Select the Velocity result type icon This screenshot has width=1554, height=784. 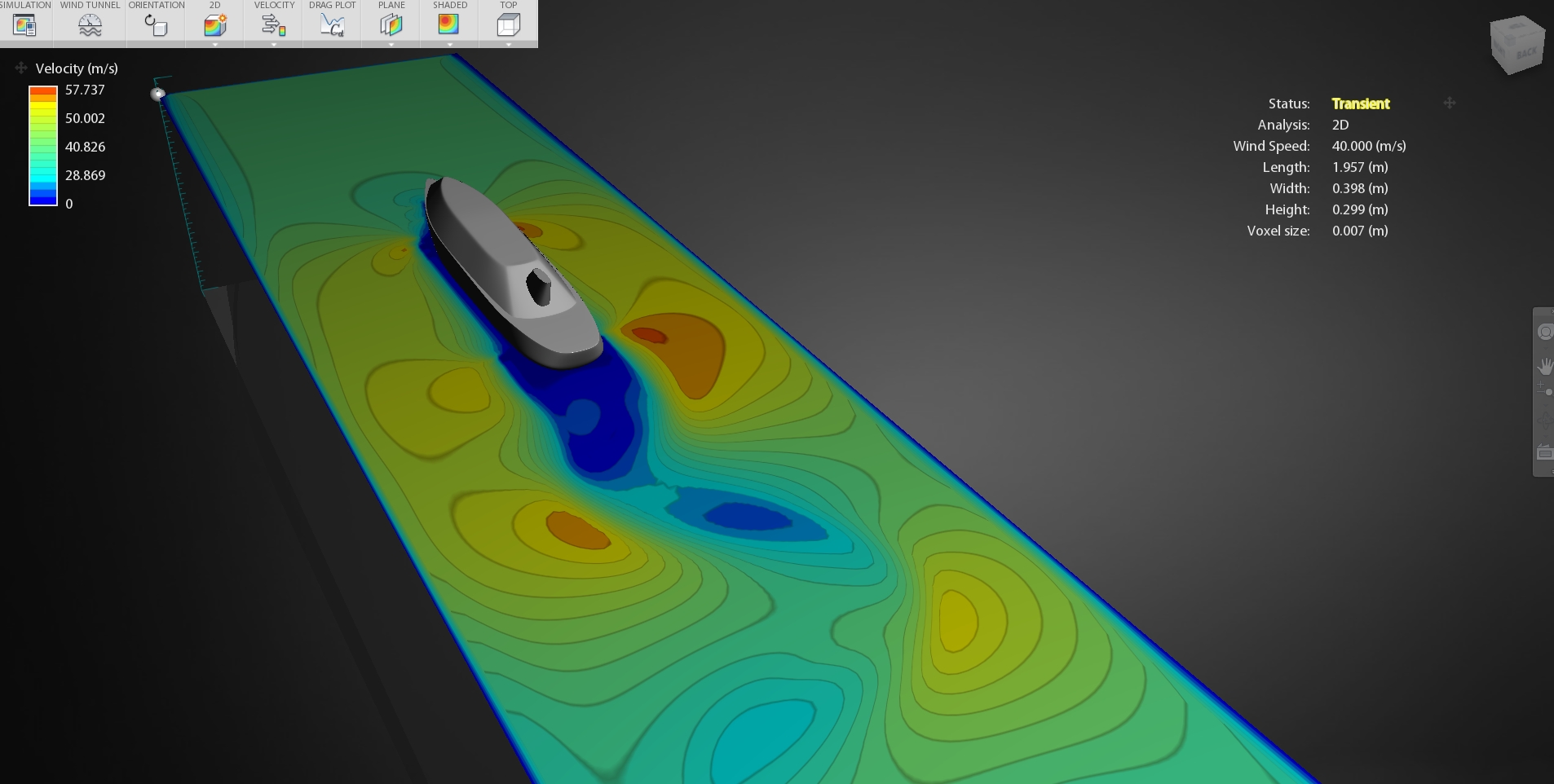click(x=274, y=25)
